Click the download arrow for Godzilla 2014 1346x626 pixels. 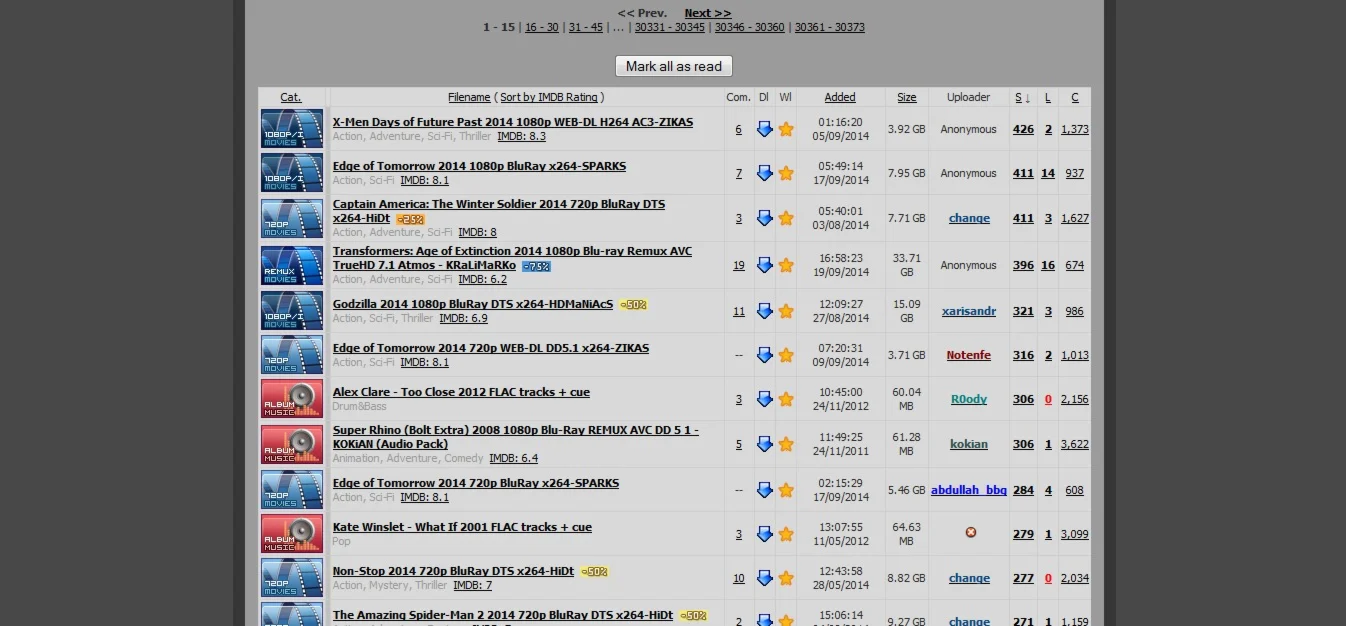(x=764, y=311)
